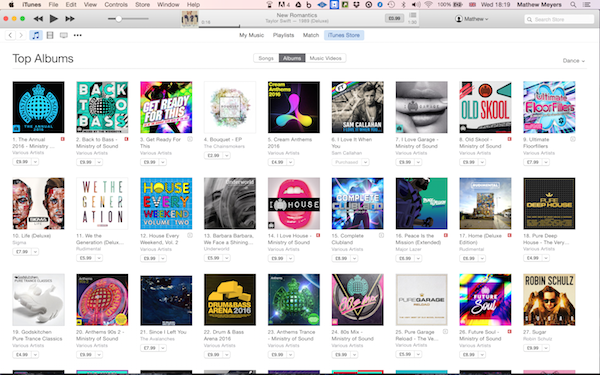
Task: Select the Music library icon
Action: pyautogui.click(x=36, y=35)
